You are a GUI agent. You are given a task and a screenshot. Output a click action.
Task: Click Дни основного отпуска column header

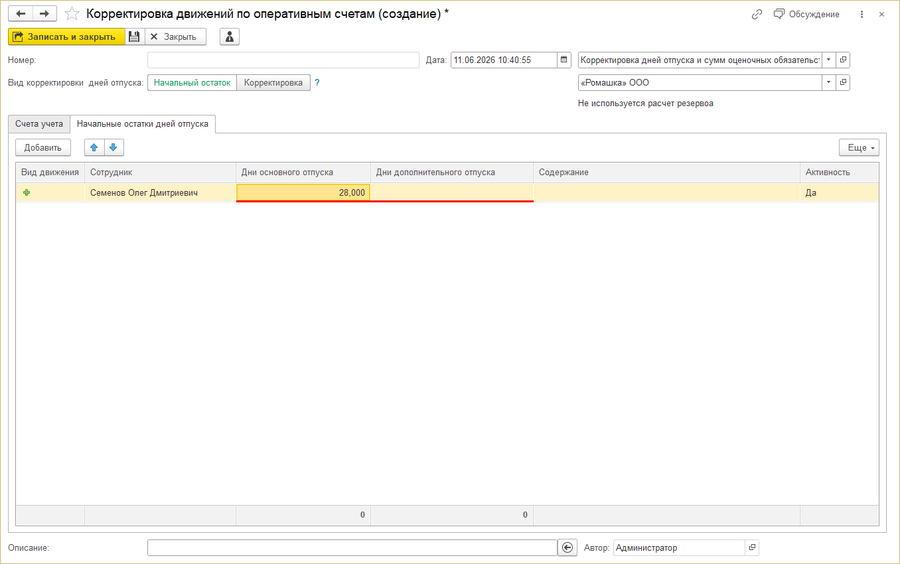click(303, 172)
